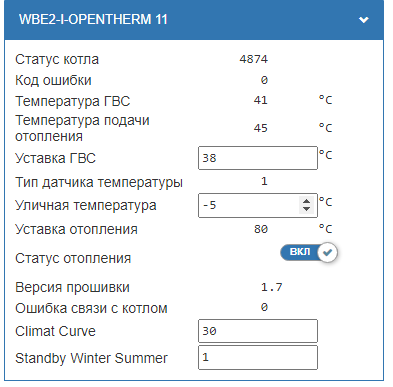The width and height of the screenshot is (393, 387).
Task: Click the °C unit beside Уставка ГВС
Action: point(325,155)
